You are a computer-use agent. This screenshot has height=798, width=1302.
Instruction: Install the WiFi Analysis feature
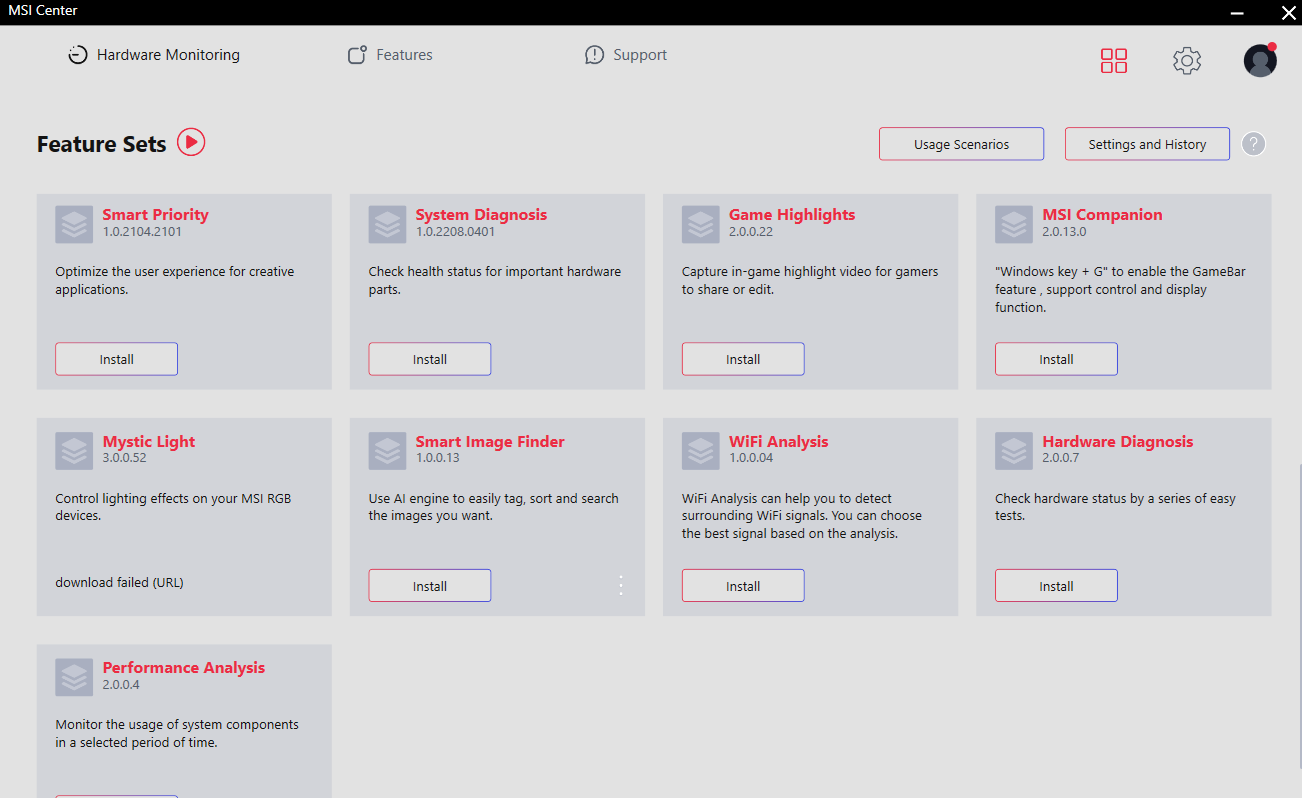point(743,586)
